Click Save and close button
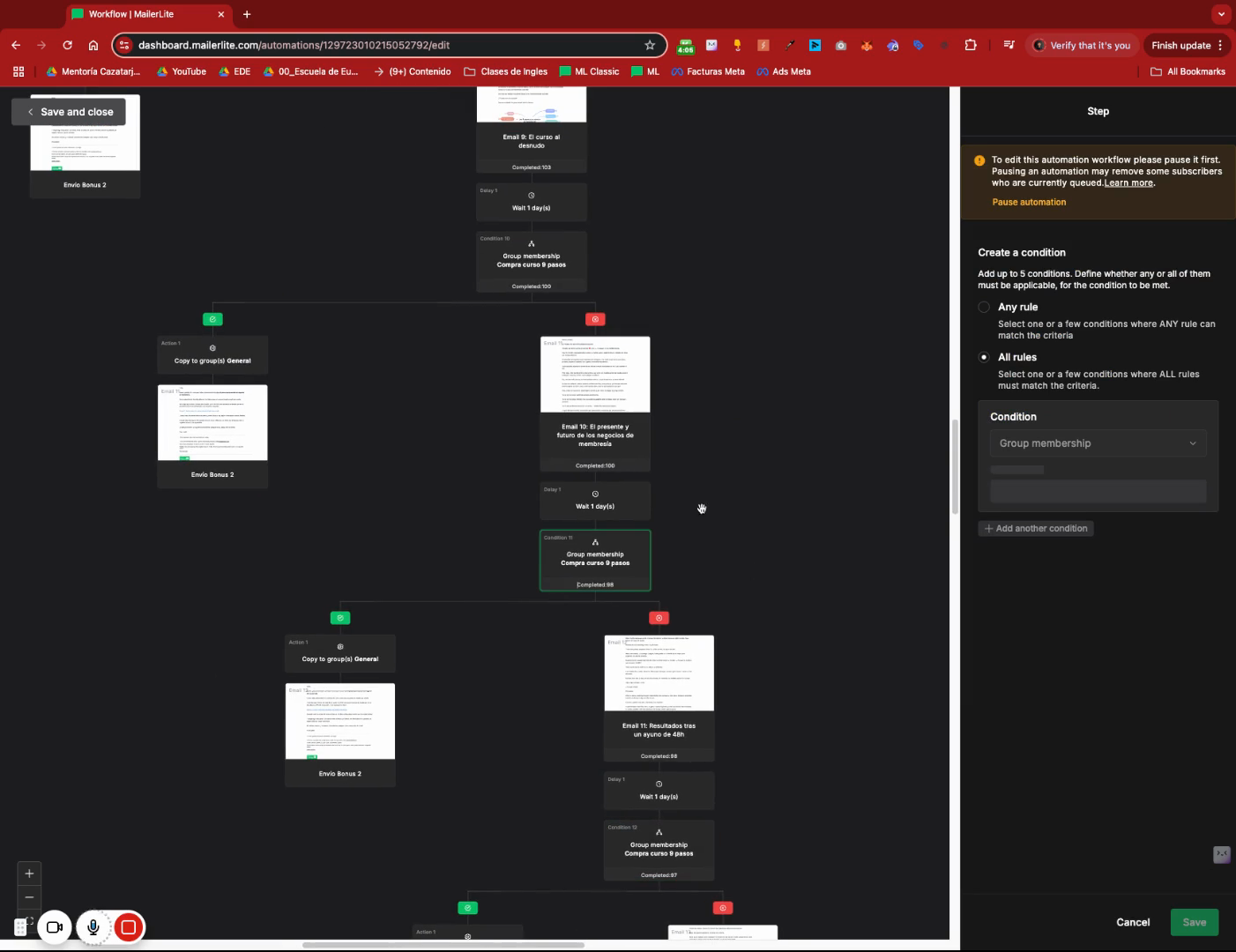Screen dimensions: 1236x952 [69, 112]
